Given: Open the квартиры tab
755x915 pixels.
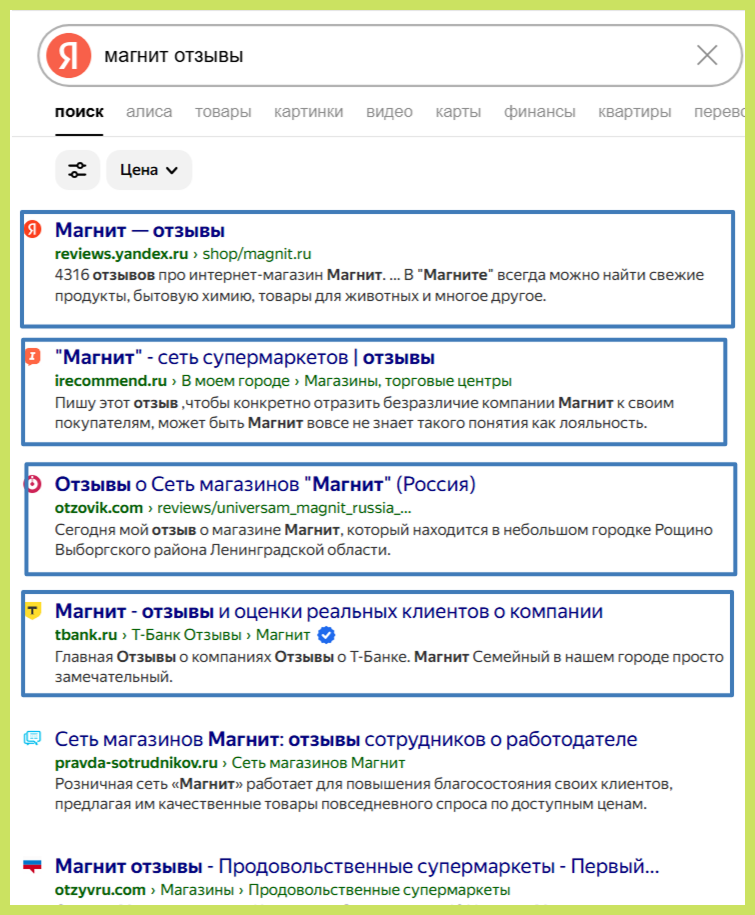Looking at the screenshot, I should point(634,112).
